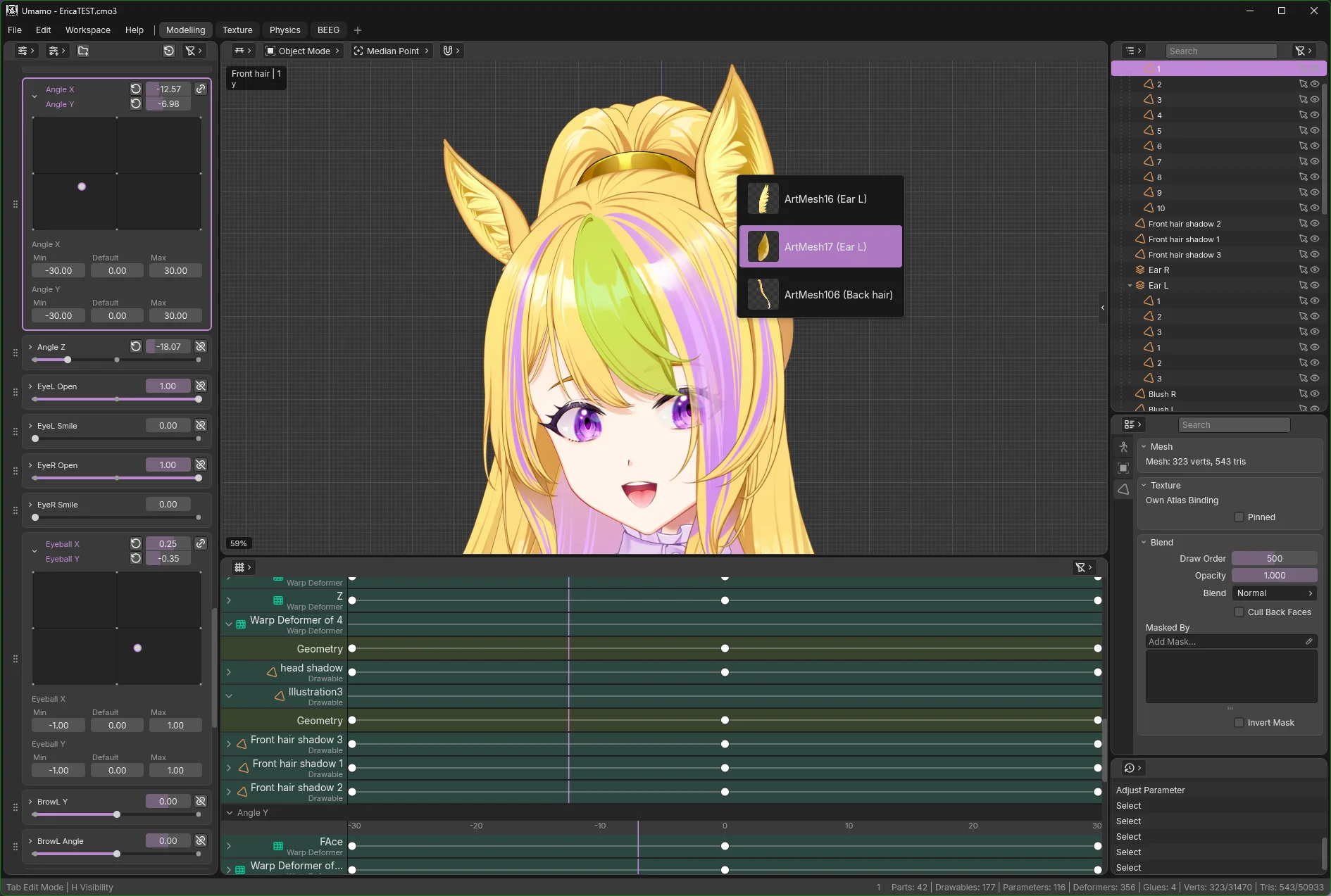Reset Angle X parameter value

(x=136, y=89)
